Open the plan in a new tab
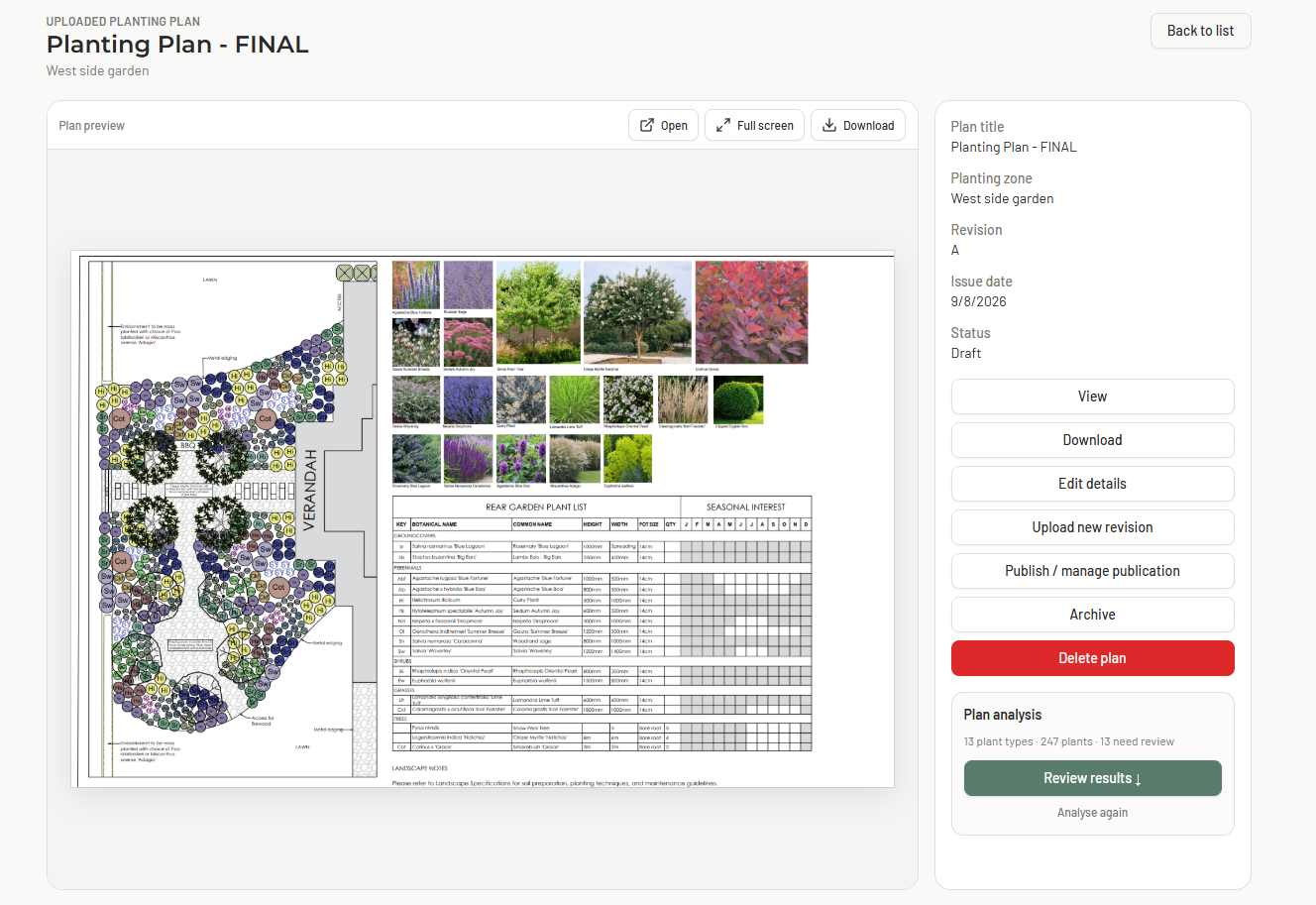The image size is (1316, 905). click(664, 125)
